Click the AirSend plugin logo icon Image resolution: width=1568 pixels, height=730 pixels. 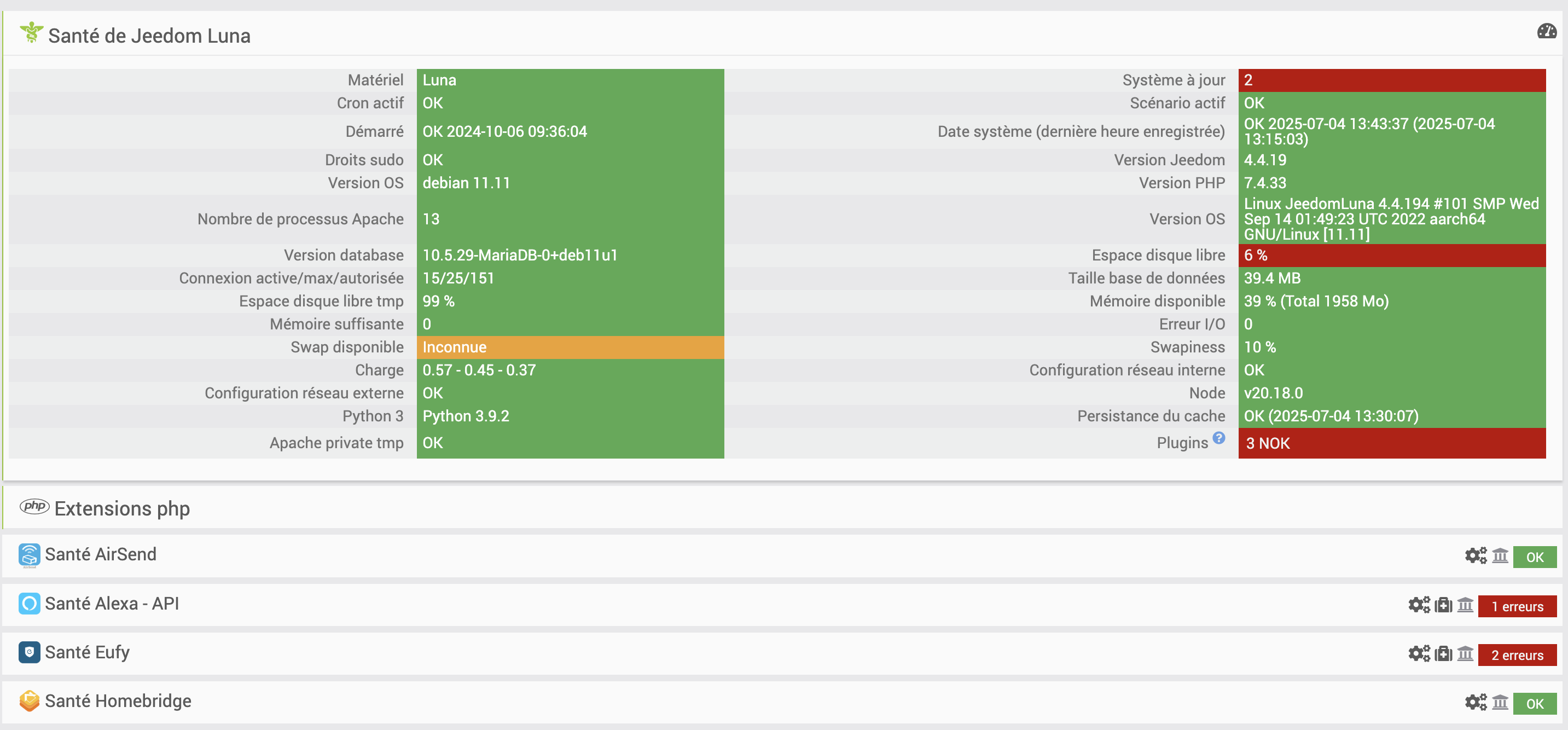(x=29, y=555)
